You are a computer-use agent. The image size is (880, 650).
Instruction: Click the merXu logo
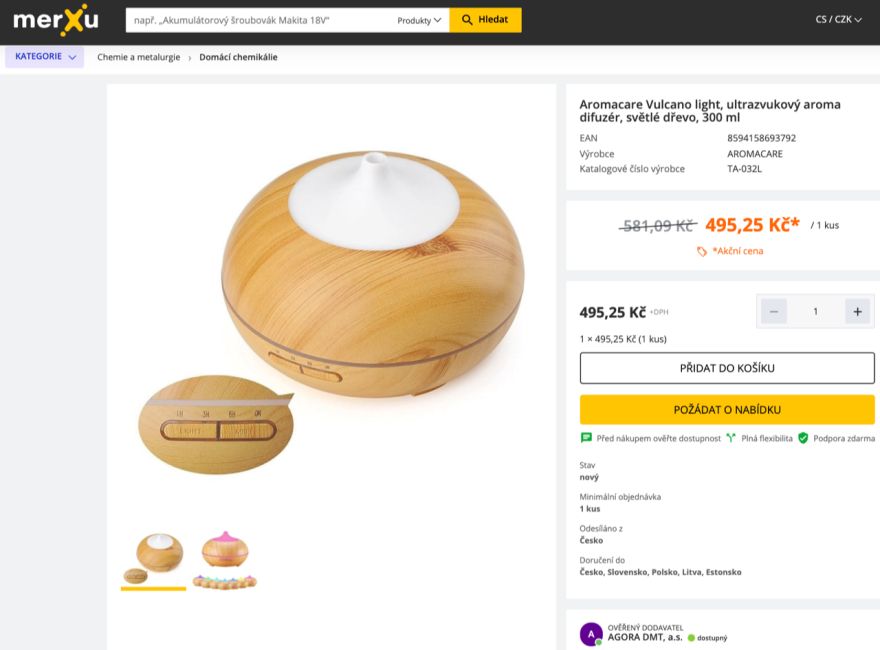56,19
